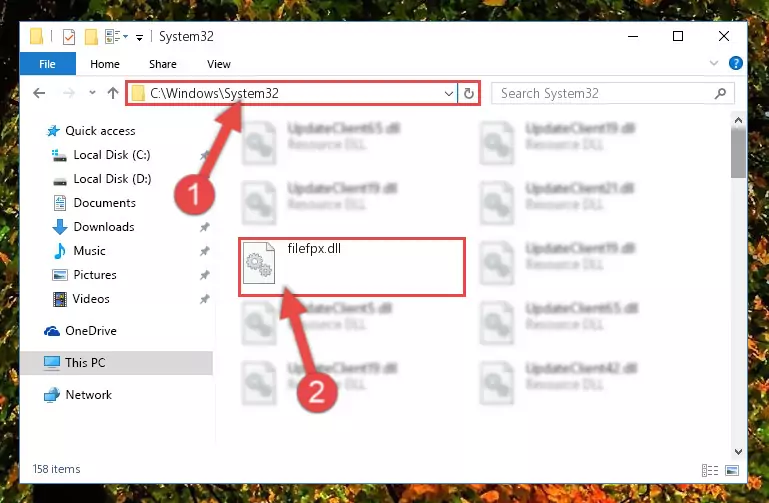Viewport: 769px width, 503px height.
Task: Select the filefpx.dll file
Action: pyautogui.click(x=352, y=267)
